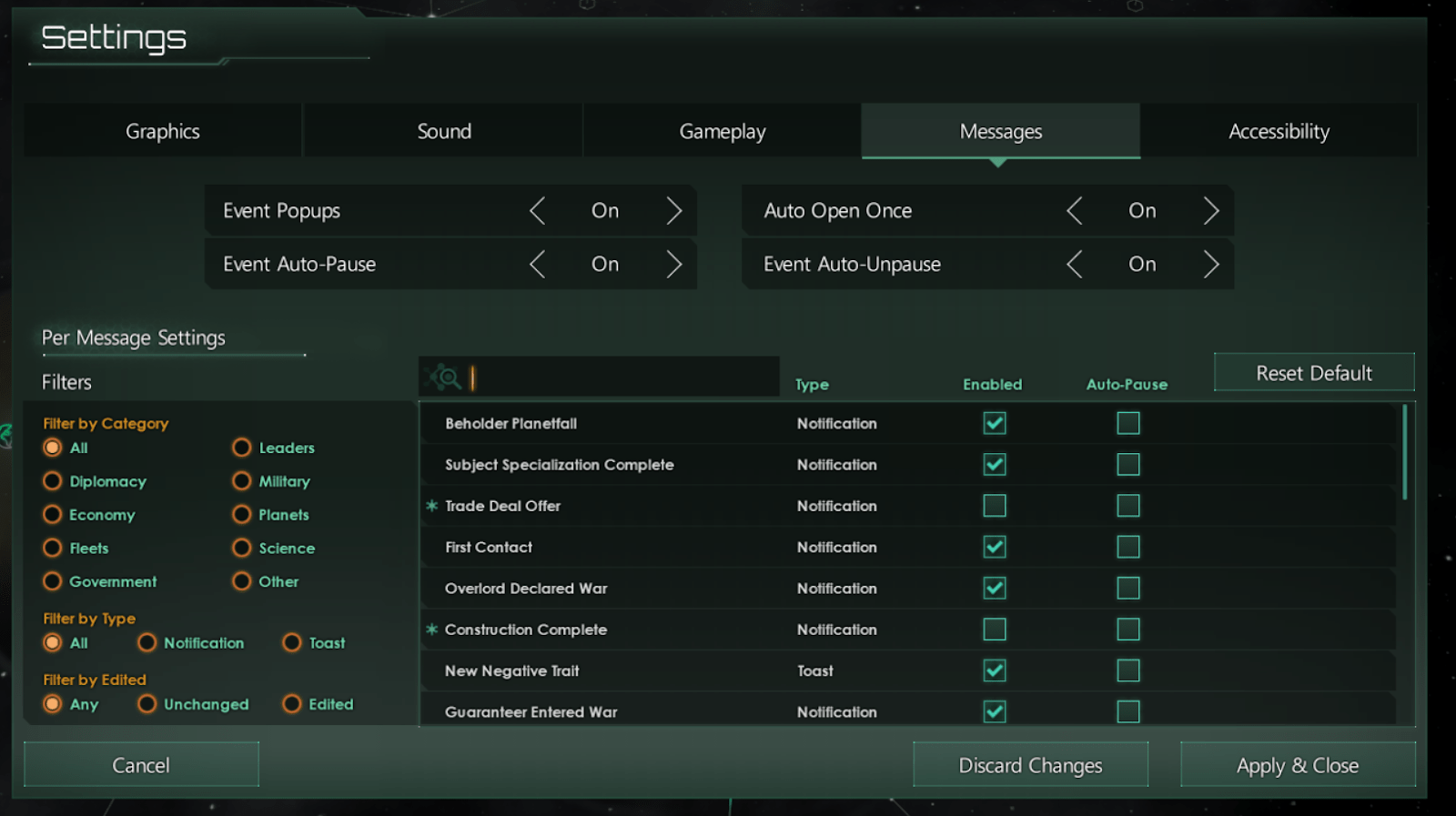The height and width of the screenshot is (816, 1456).
Task: Filter messages by Leaders category
Action: pos(241,448)
